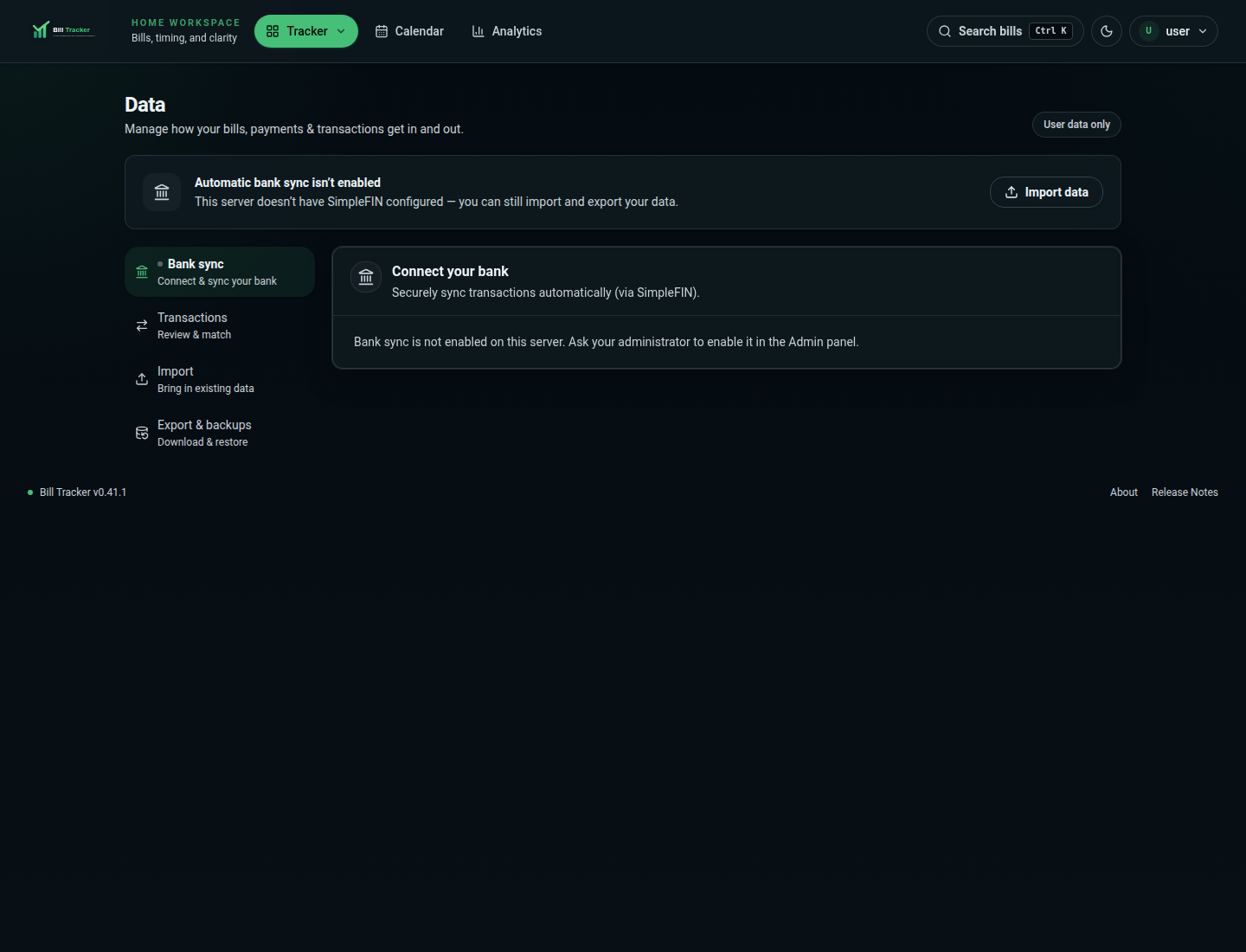The height and width of the screenshot is (952, 1246).
Task: Click the user menu chevron
Action: coord(1203,31)
